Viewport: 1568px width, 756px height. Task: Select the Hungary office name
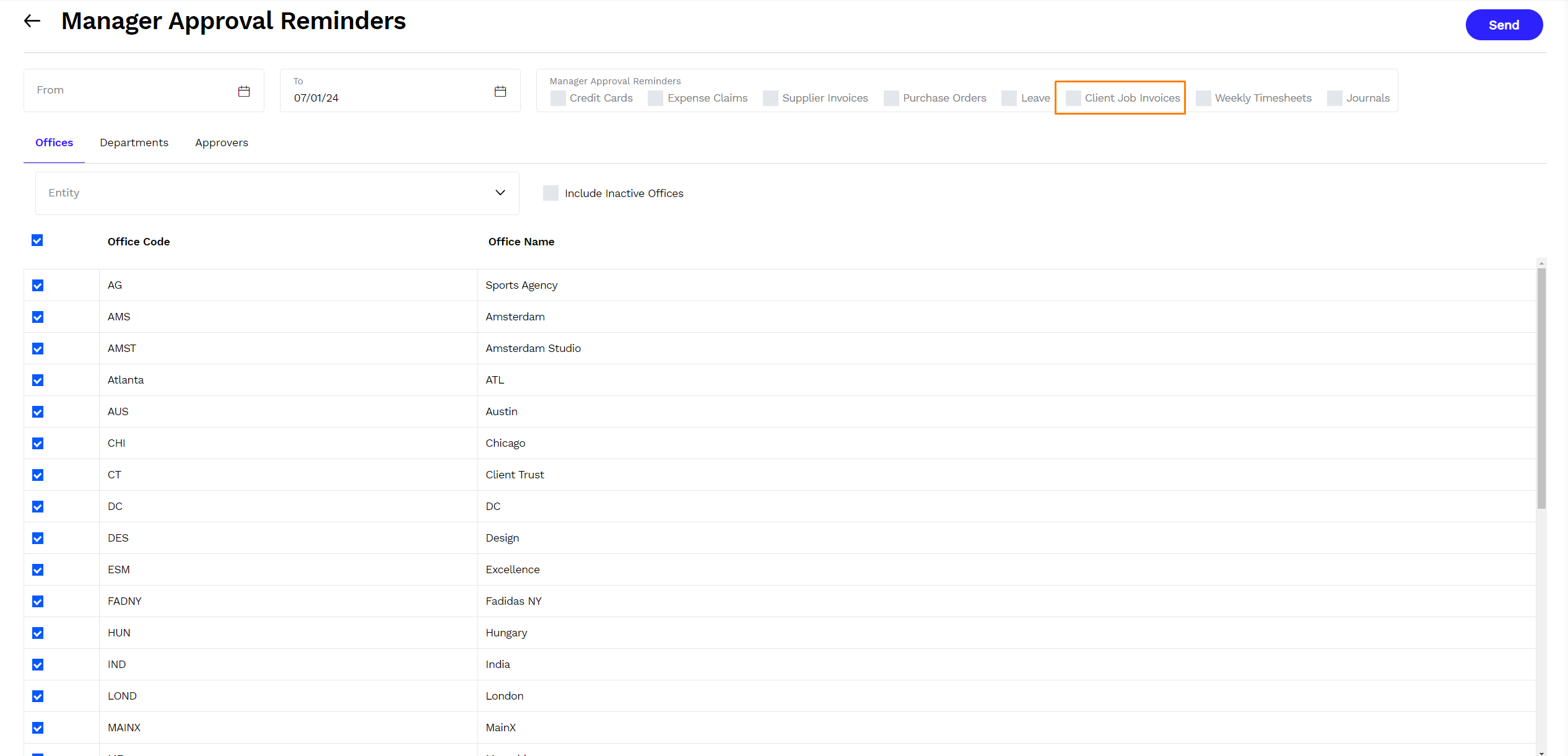[x=1006, y=633]
